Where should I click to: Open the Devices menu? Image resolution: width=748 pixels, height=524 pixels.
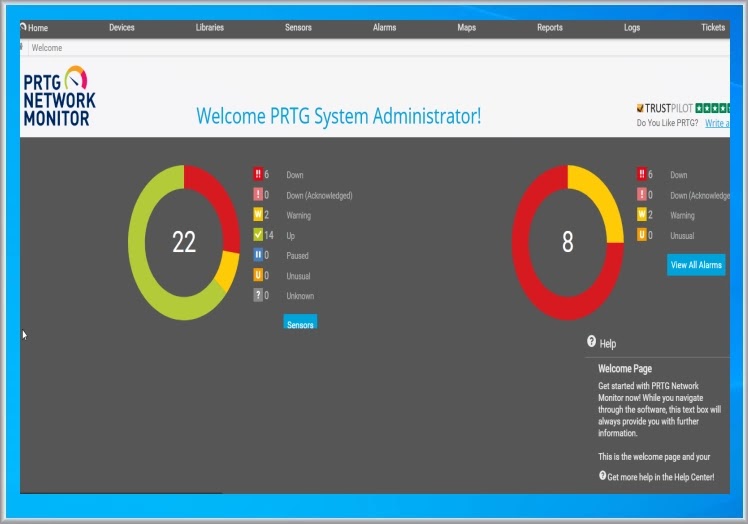point(122,28)
